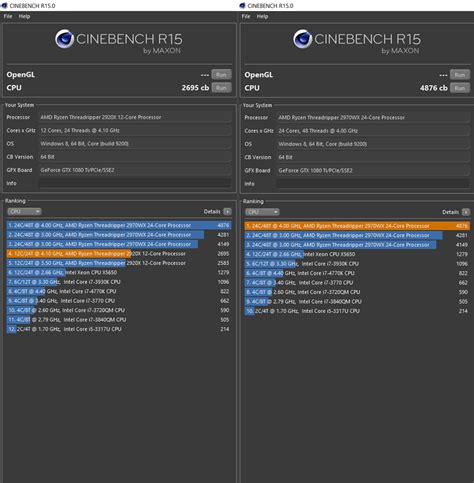Viewport: 474px width, 483px height.
Task: Select rank 3 row scoring 4149 in right window
Action: click(x=357, y=245)
